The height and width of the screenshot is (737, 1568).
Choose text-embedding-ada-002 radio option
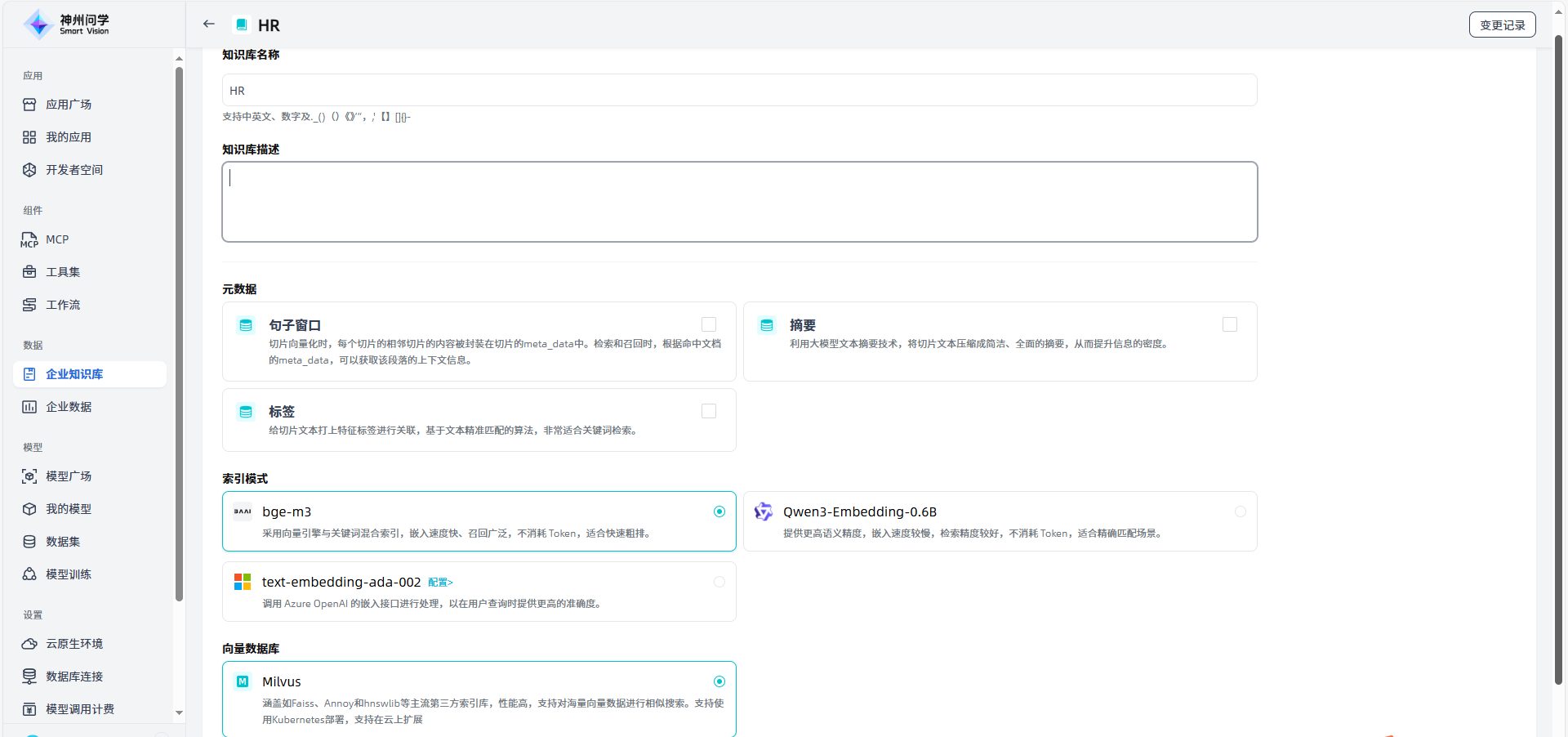[x=719, y=582]
